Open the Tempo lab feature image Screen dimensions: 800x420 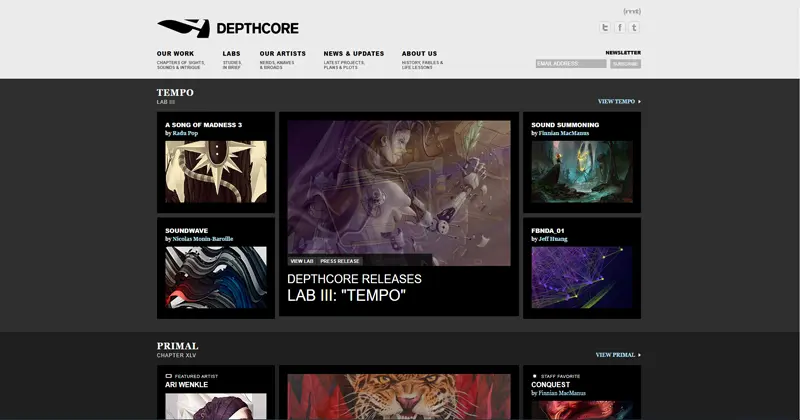(399, 193)
